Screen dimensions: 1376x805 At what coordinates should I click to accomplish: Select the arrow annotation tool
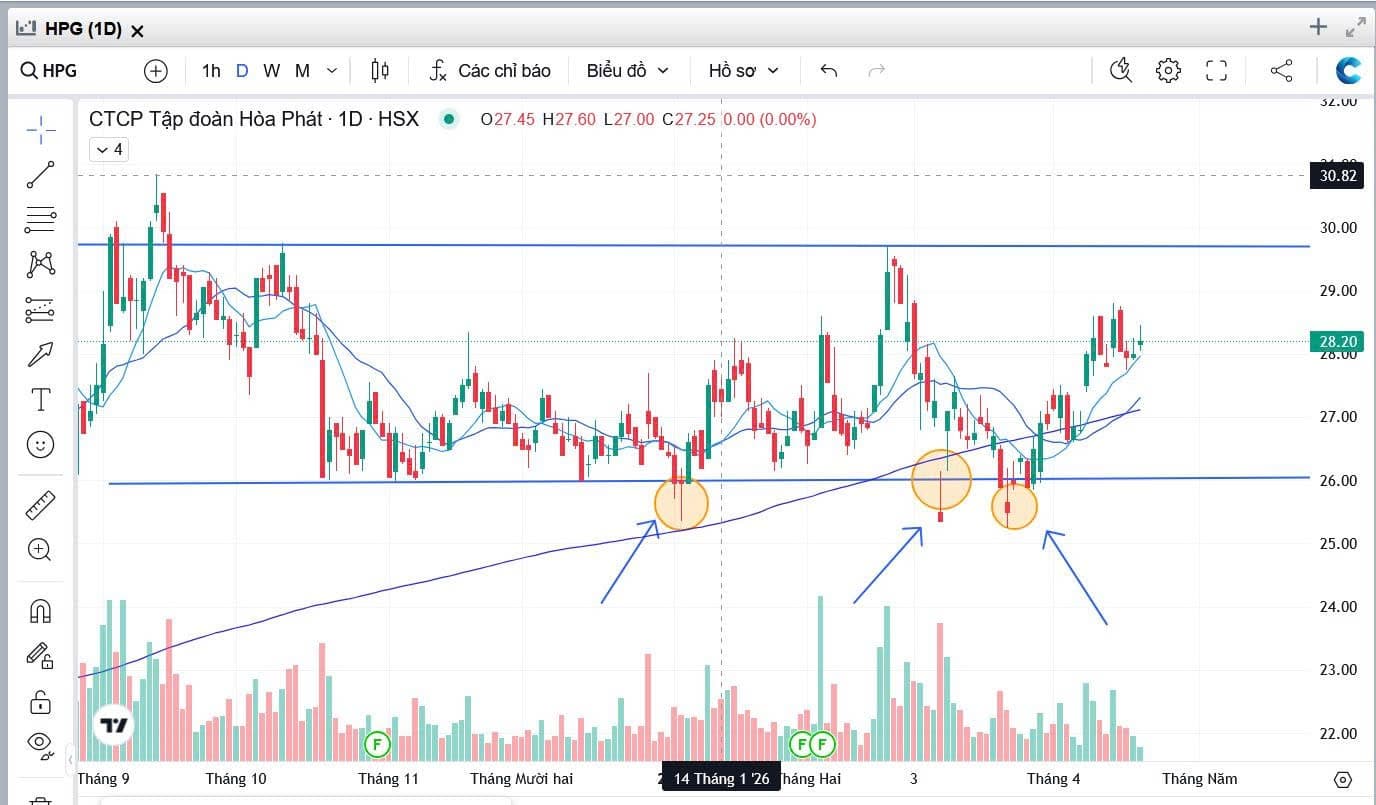pos(41,354)
